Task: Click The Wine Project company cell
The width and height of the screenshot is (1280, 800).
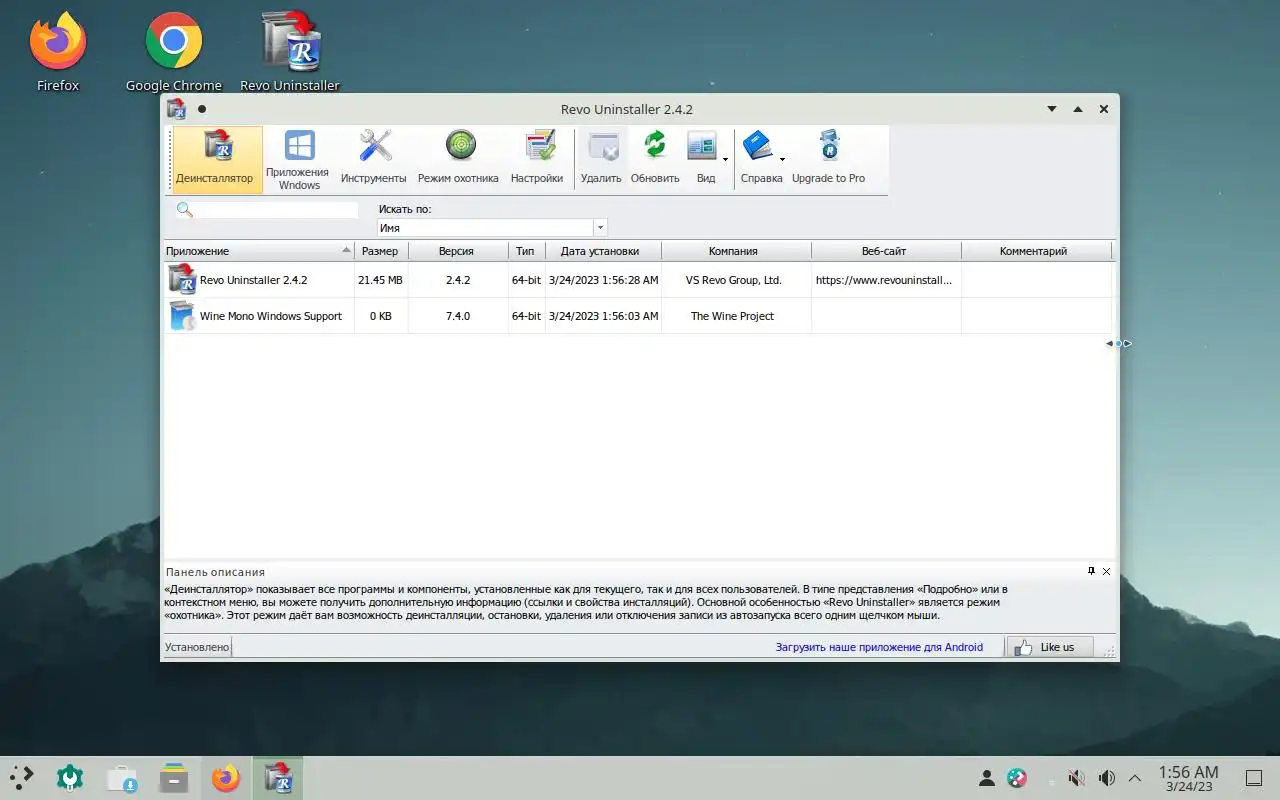Action: (734, 316)
